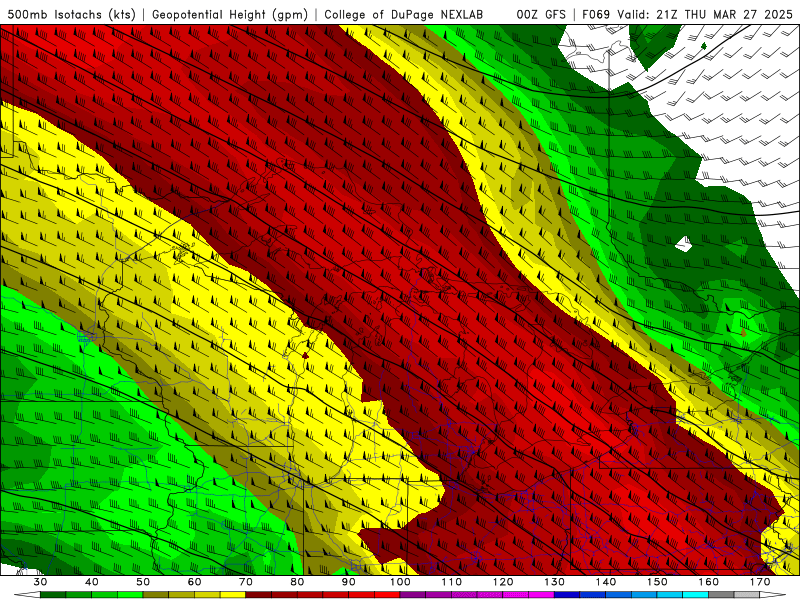Click the "150" label on the color scale
This screenshot has height=600, width=800.
point(657,582)
